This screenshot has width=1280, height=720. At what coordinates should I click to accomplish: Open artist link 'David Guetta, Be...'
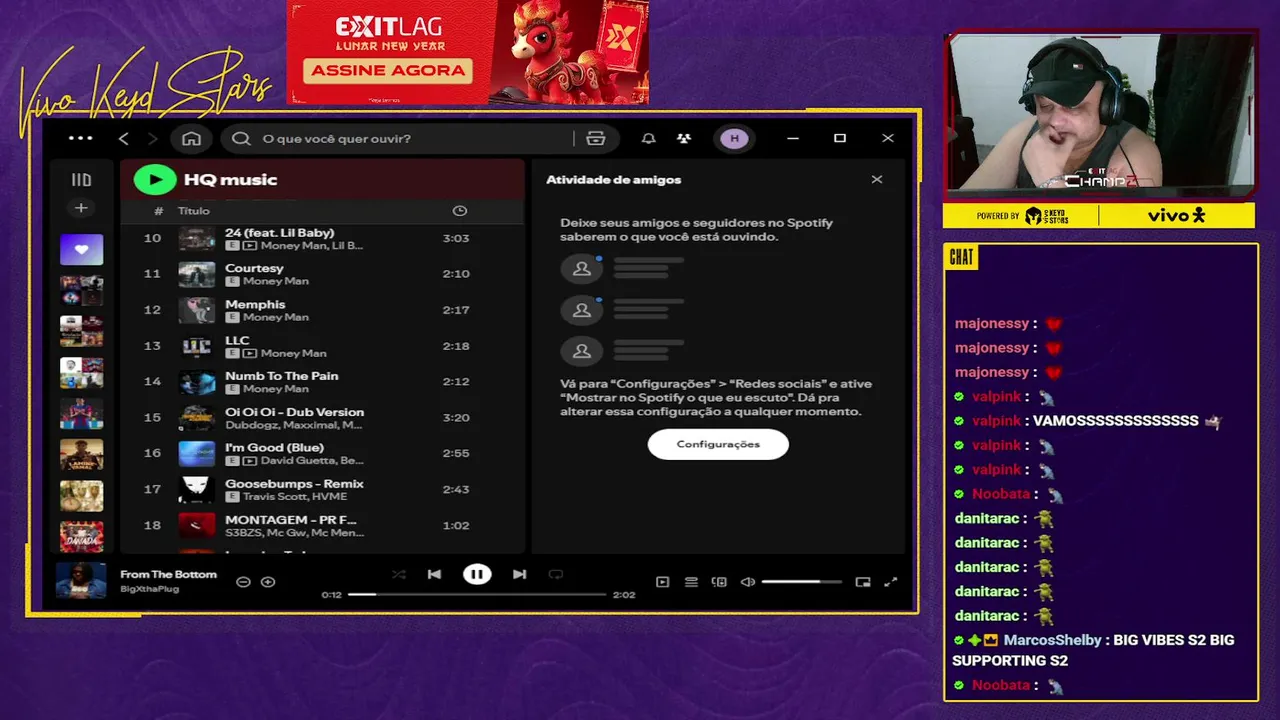click(312, 461)
